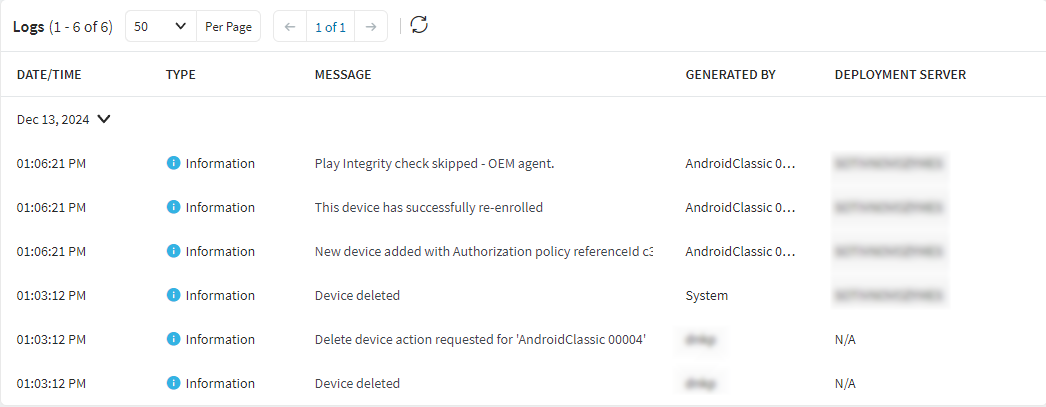Screen dimensions: 1046x407
Task: Click the GENERATED BY column header
Action: click(730, 75)
